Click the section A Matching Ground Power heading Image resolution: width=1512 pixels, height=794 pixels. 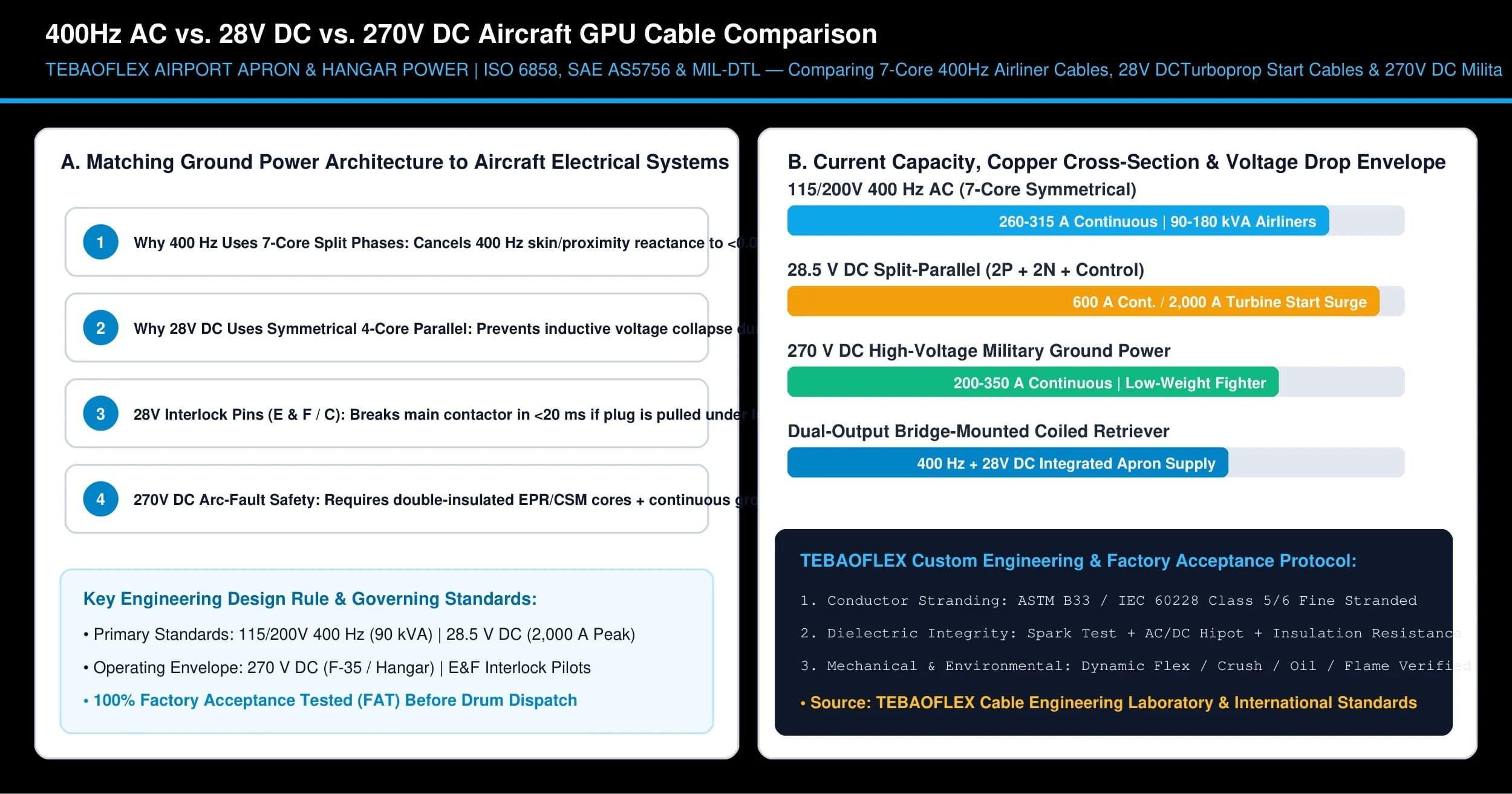coord(395,162)
